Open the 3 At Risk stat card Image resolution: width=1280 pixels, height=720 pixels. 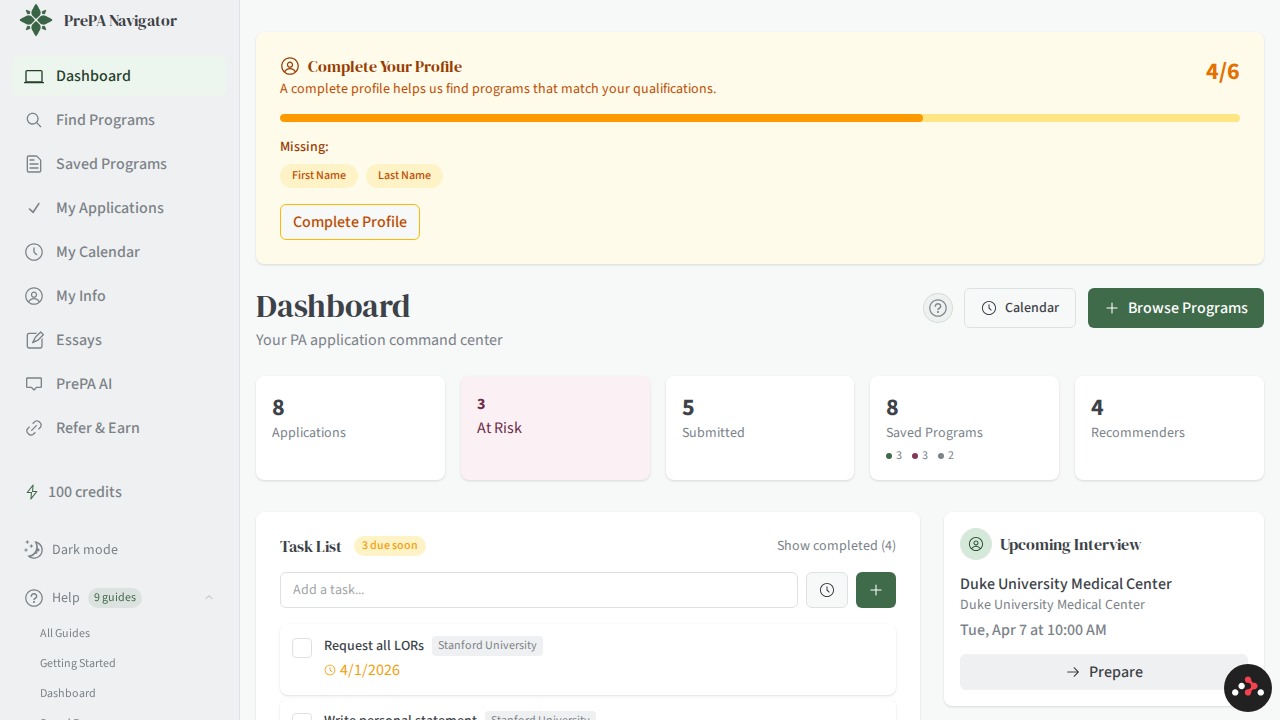click(555, 428)
